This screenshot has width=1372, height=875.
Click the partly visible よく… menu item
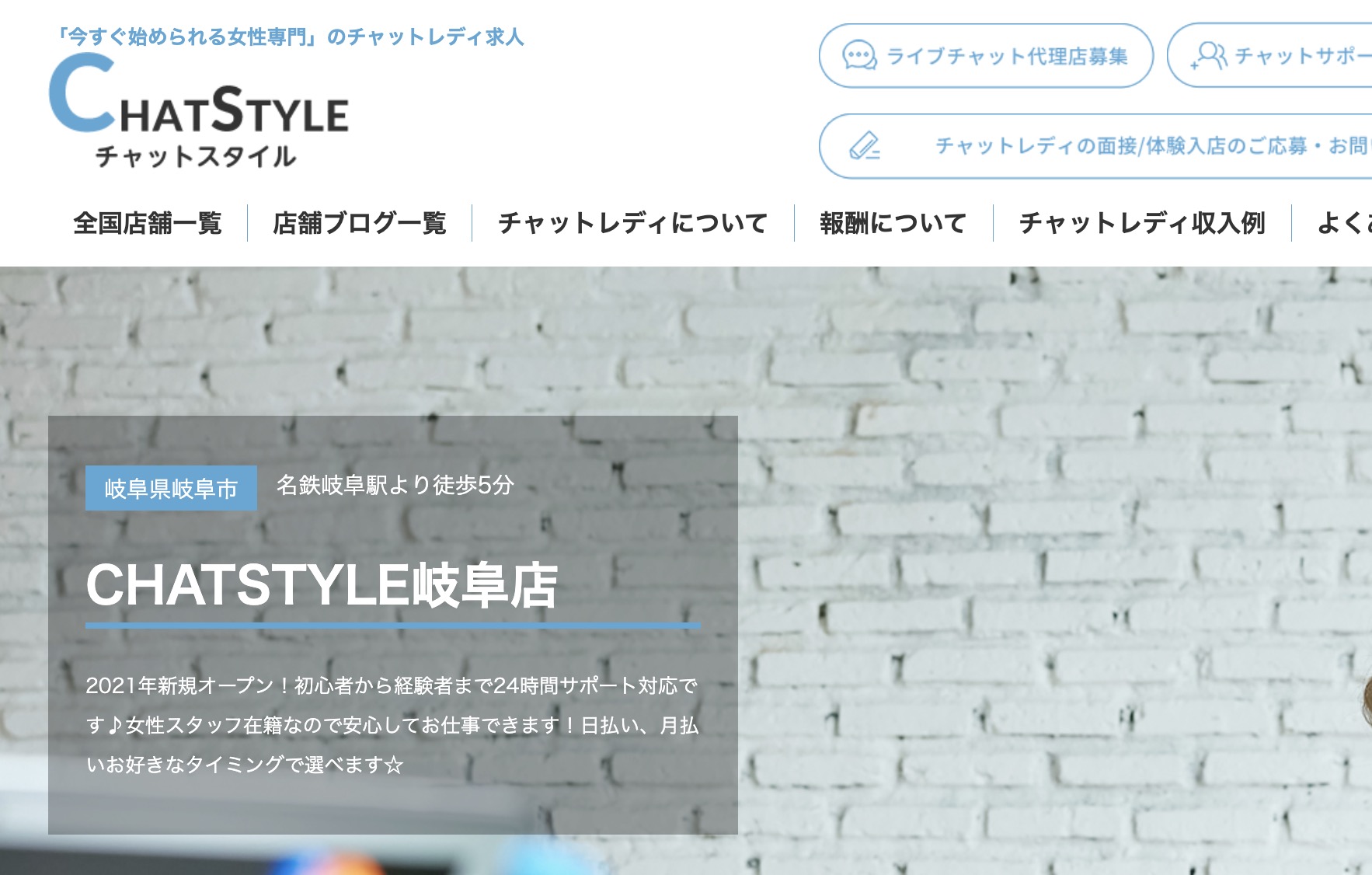[x=1345, y=223]
